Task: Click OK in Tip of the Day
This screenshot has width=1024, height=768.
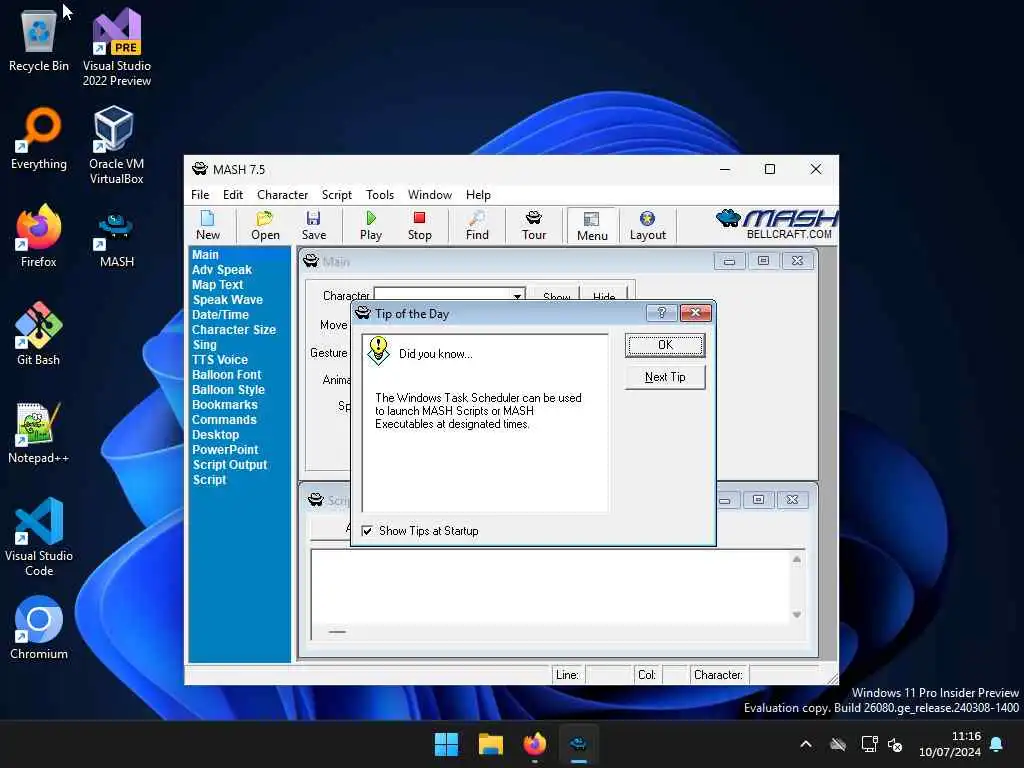Action: (665, 345)
